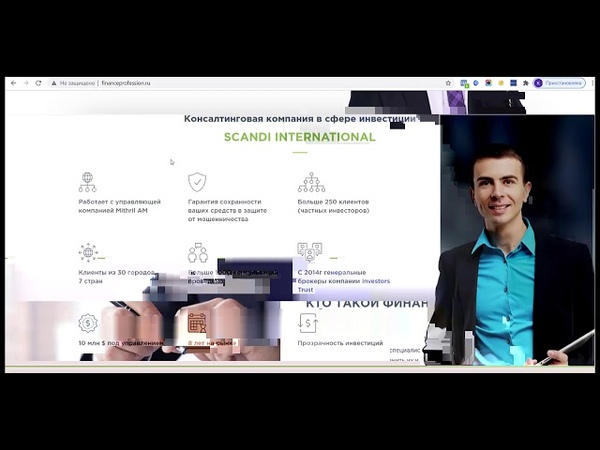Click 'Клиенты из 30 городов 7 стран' text
This screenshot has width=600, height=450.
[x=117, y=277]
